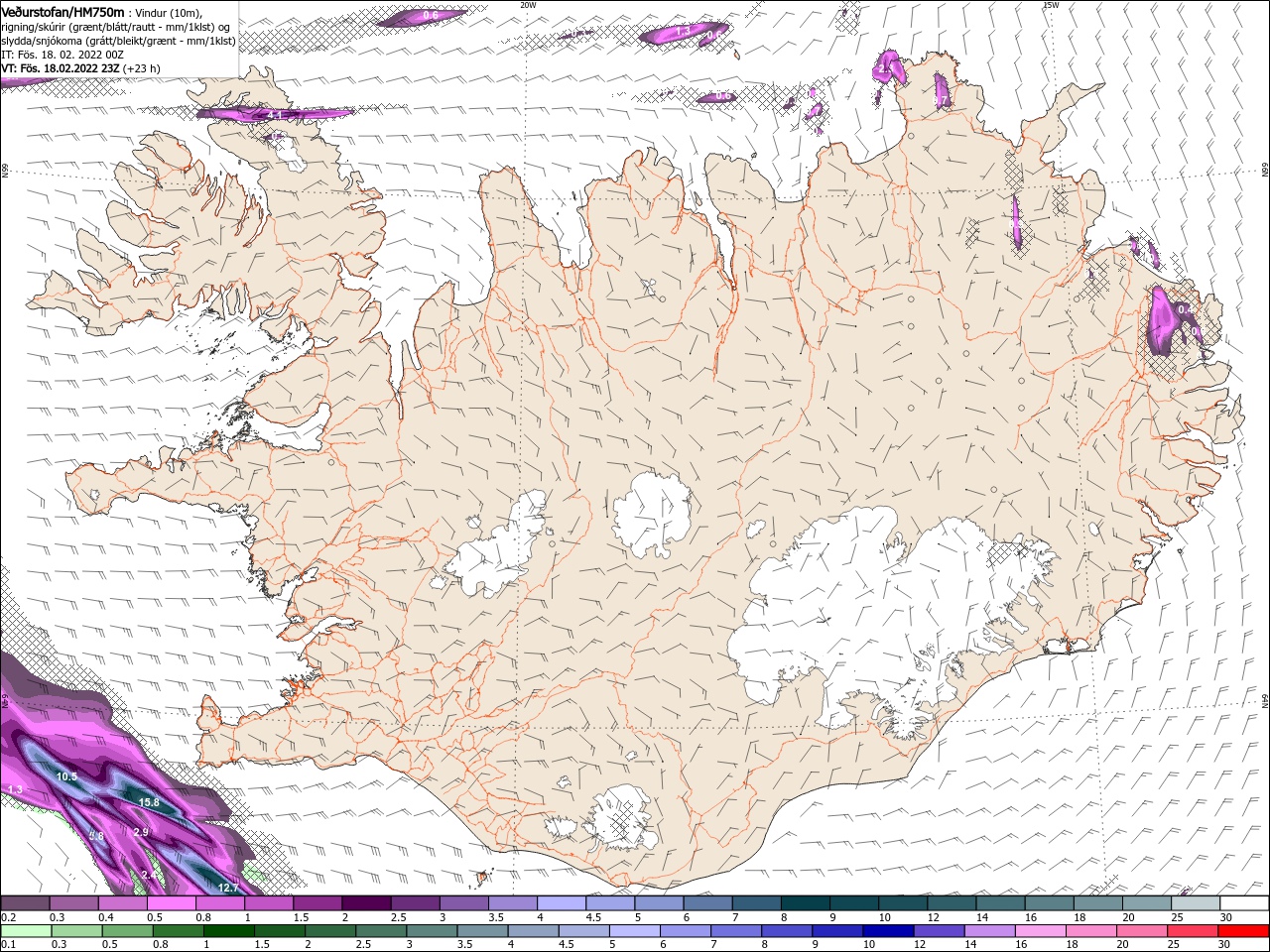The height and width of the screenshot is (952, 1270).
Task: Pick lower legend swatch between 0.5 and 0.8
Action: pyautogui.click(x=128, y=931)
